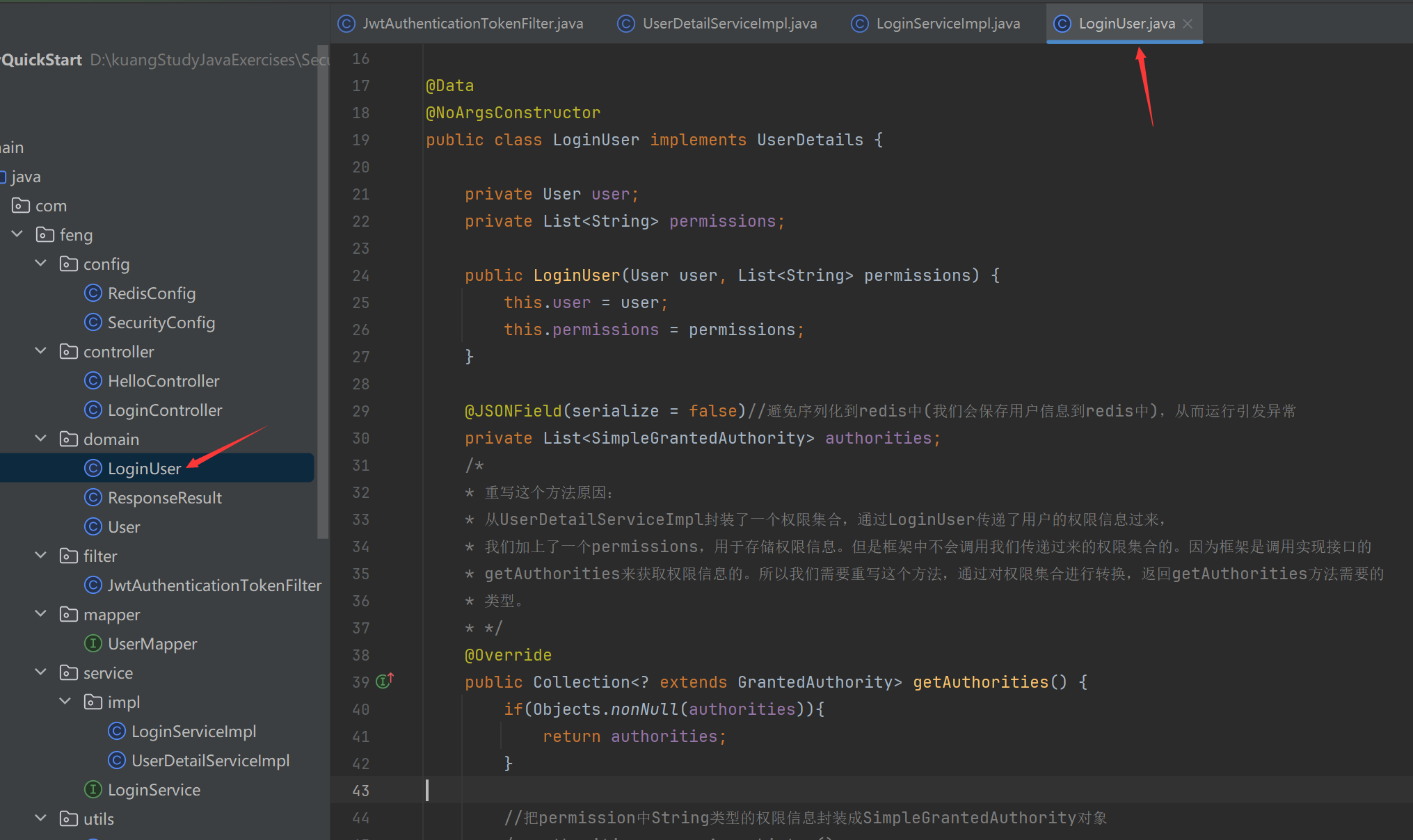The width and height of the screenshot is (1413, 840).
Task: Select the java source folder
Action: pos(26,176)
